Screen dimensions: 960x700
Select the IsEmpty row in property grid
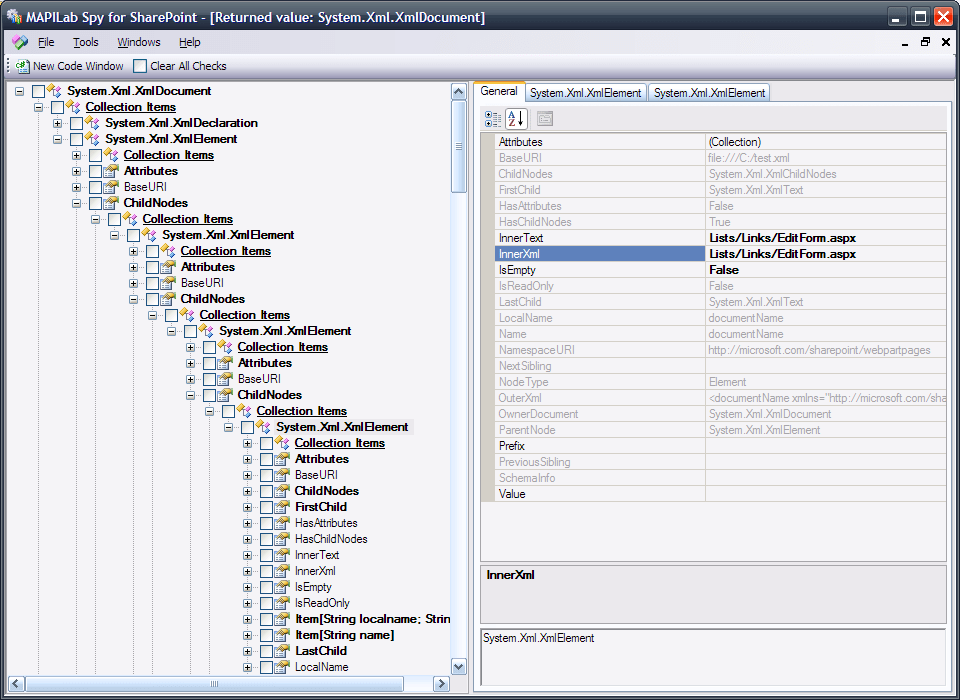coord(720,270)
